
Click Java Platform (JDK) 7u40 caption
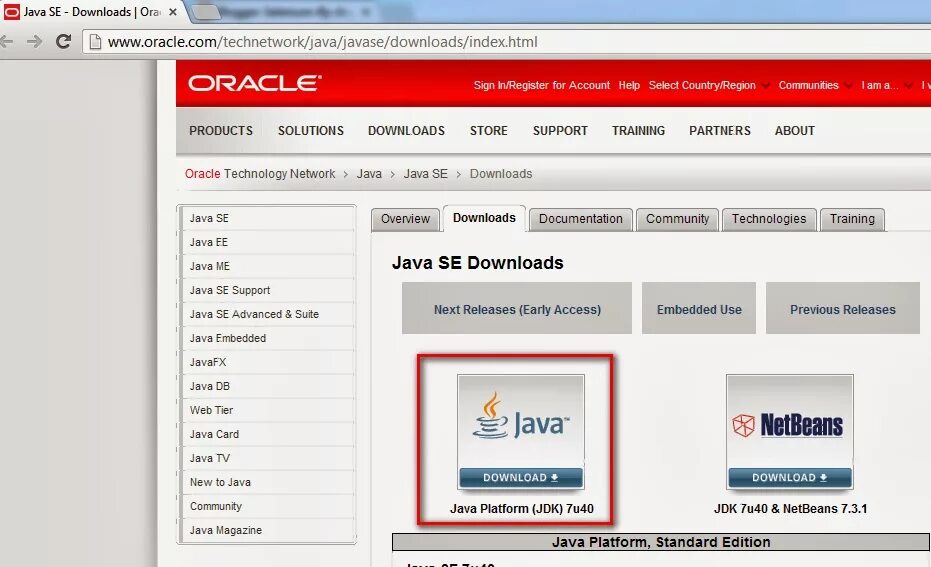pos(521,509)
